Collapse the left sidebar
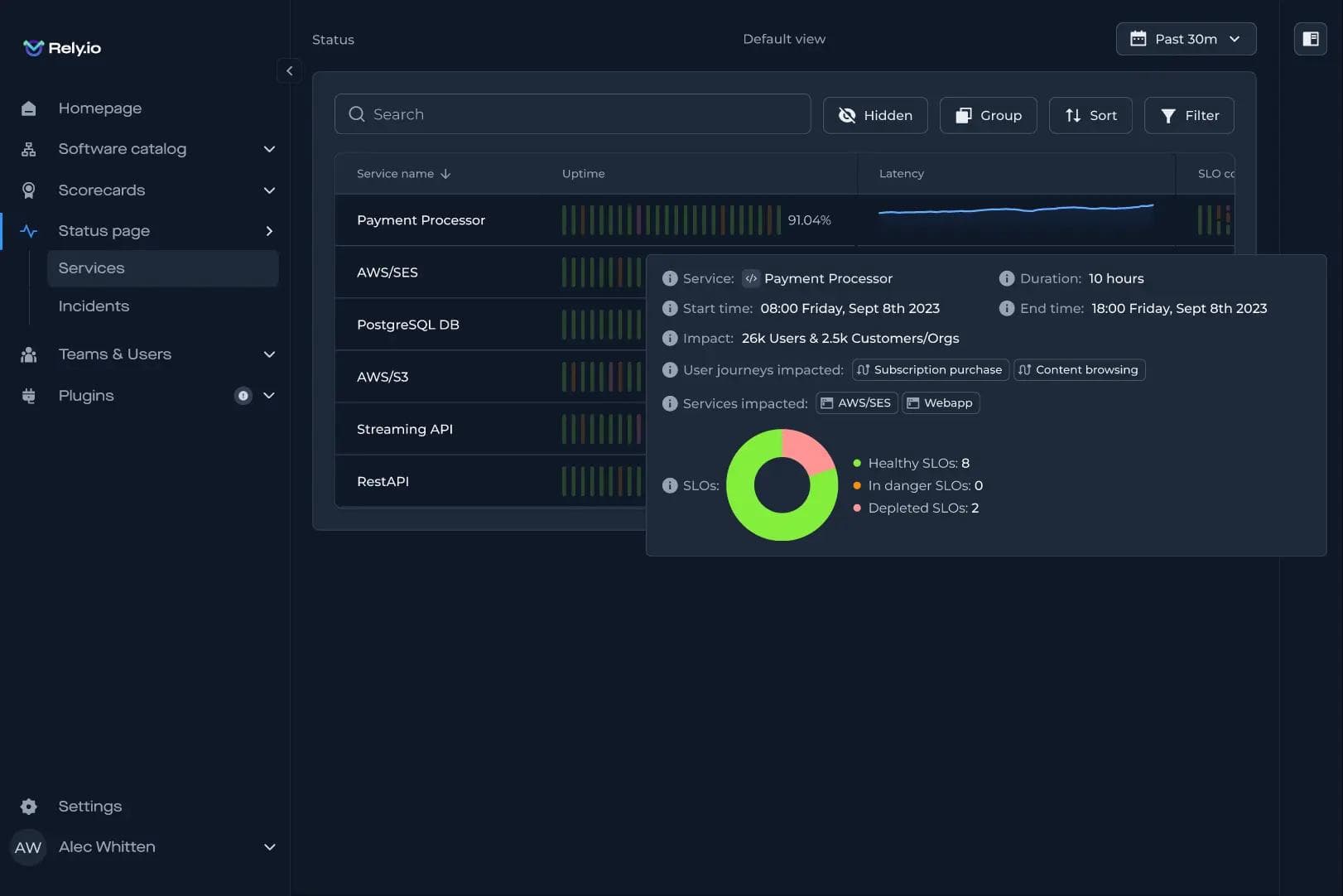The height and width of the screenshot is (896, 1343). click(x=289, y=71)
